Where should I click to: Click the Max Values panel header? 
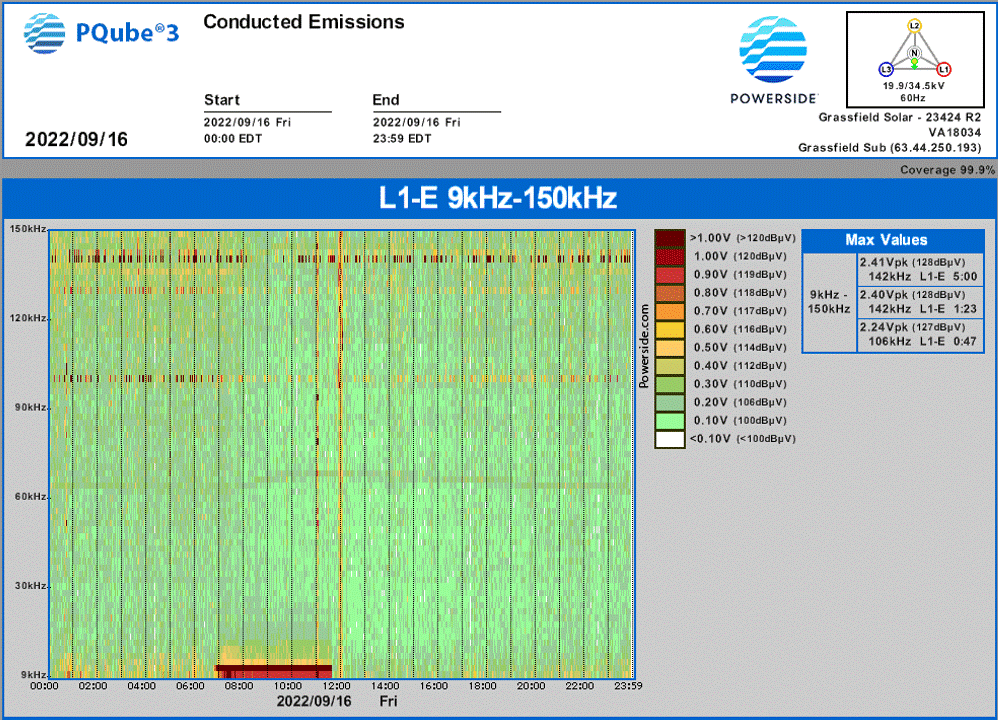coord(885,240)
